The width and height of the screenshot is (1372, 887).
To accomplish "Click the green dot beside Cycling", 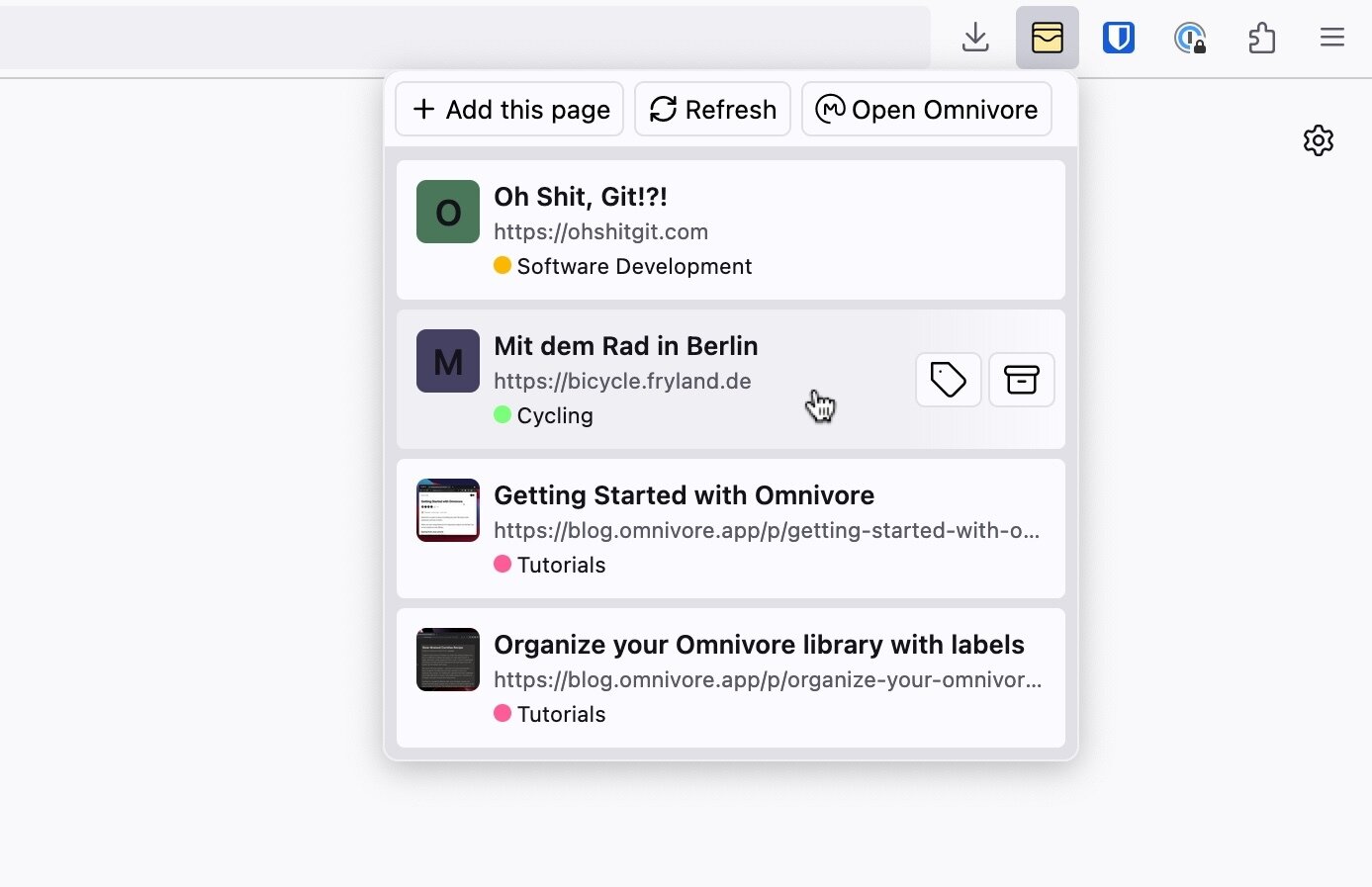I will pos(503,414).
